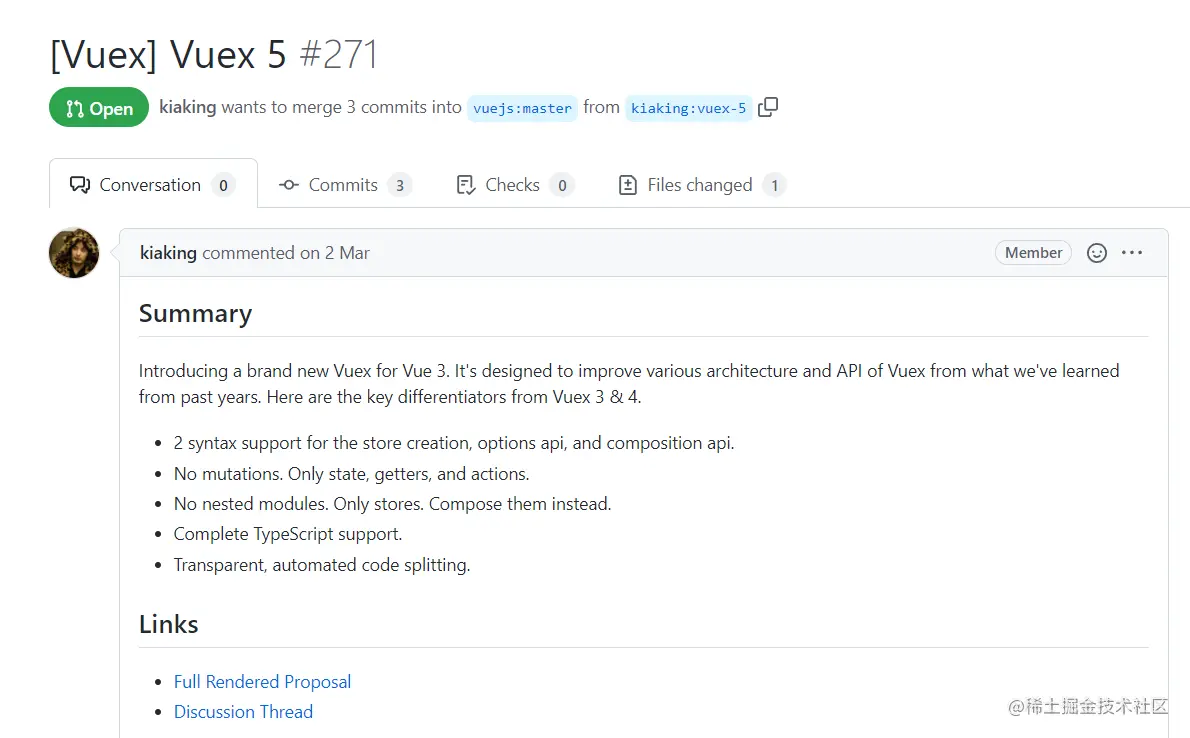Image resolution: width=1190 pixels, height=738 pixels.
Task: Click the Commits count badge showing 3
Action: [400, 185]
